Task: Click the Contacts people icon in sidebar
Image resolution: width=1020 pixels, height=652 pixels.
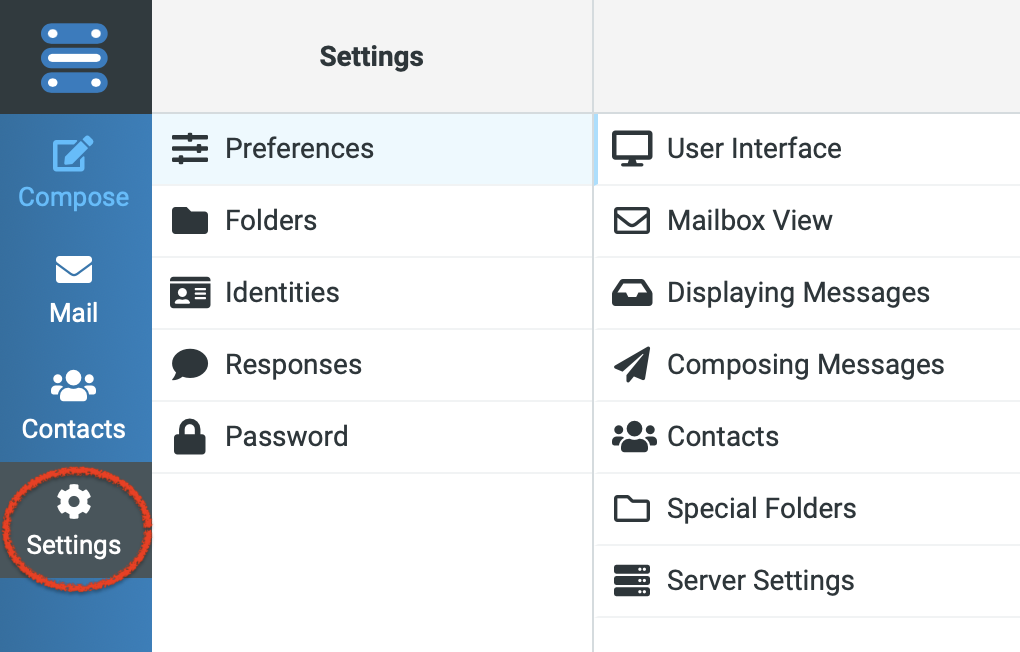Action: tap(74, 385)
